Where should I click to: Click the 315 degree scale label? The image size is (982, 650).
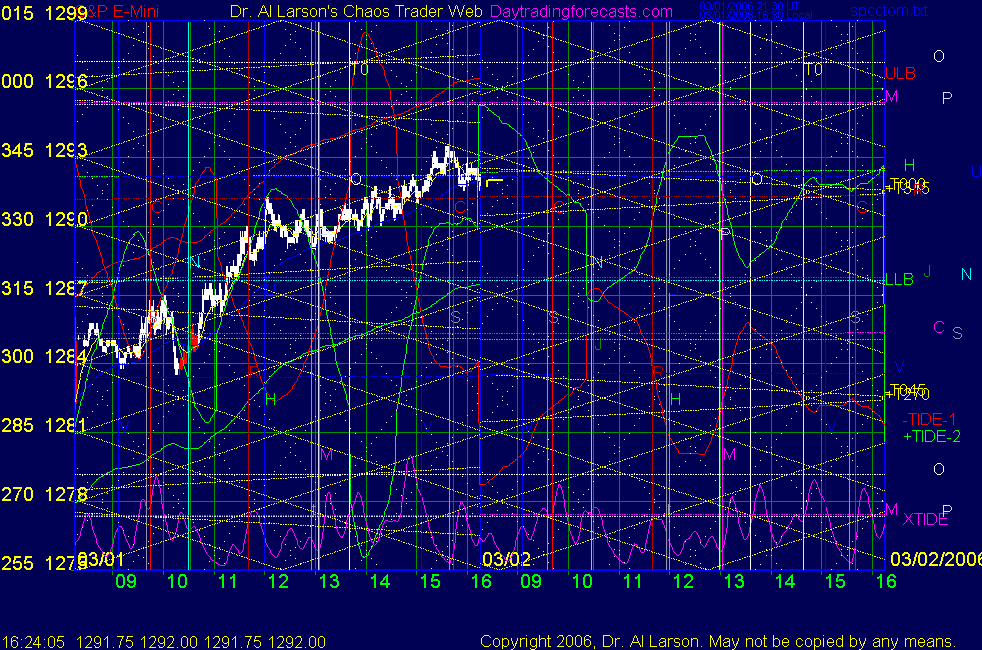(17, 288)
